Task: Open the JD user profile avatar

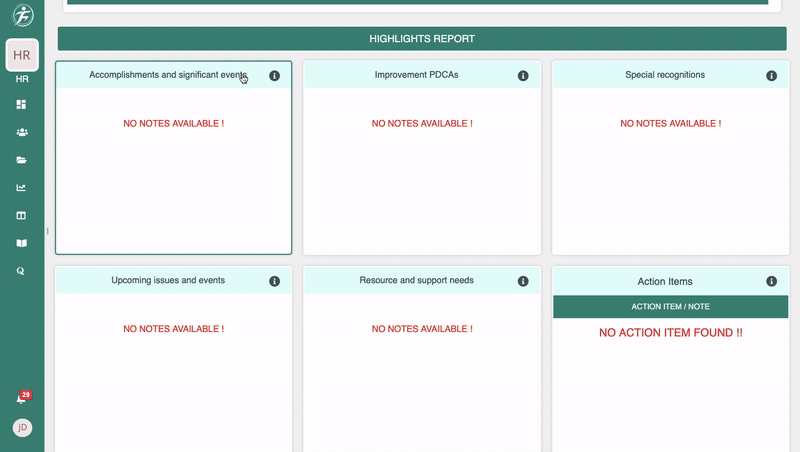Action: point(22,428)
